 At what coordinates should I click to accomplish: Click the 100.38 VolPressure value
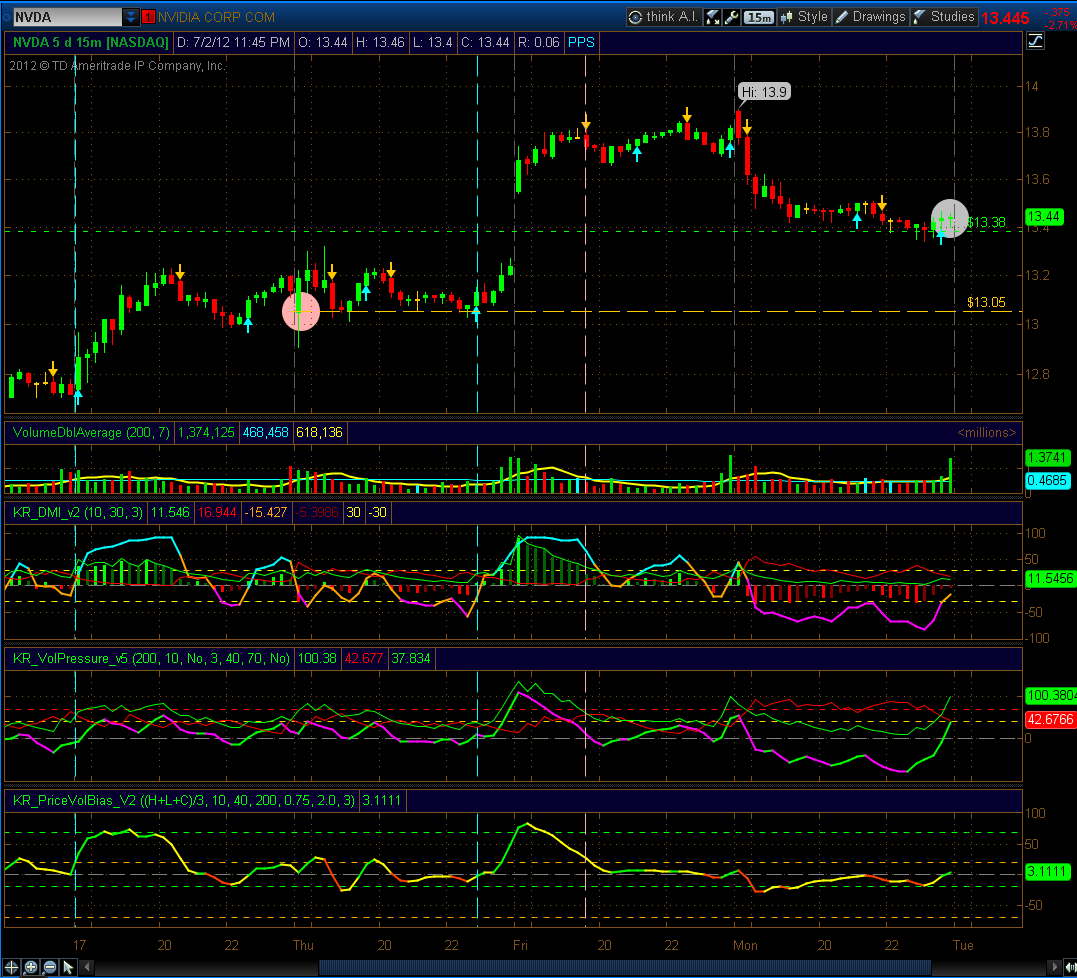[x=317, y=659]
